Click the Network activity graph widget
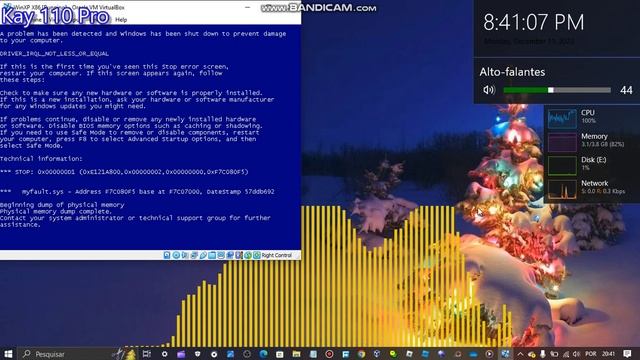This screenshot has width=640, height=360. point(562,189)
